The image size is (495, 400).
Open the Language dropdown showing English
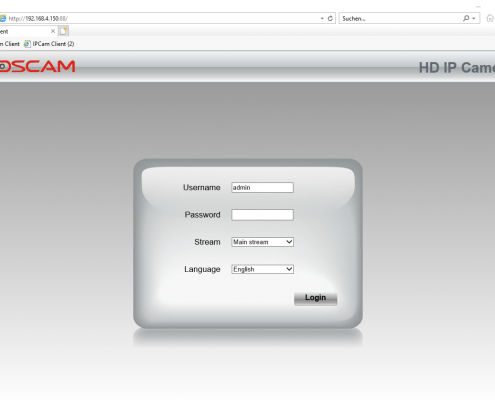click(x=262, y=269)
